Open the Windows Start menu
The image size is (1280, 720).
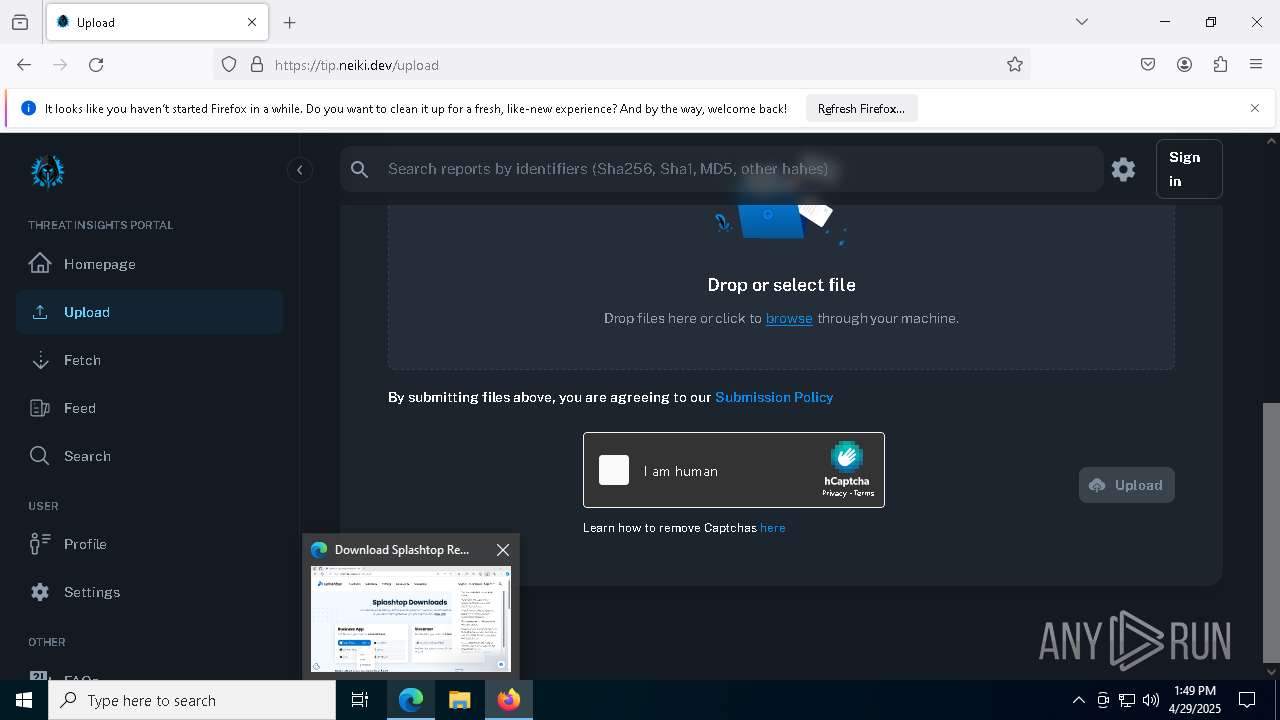click(24, 700)
